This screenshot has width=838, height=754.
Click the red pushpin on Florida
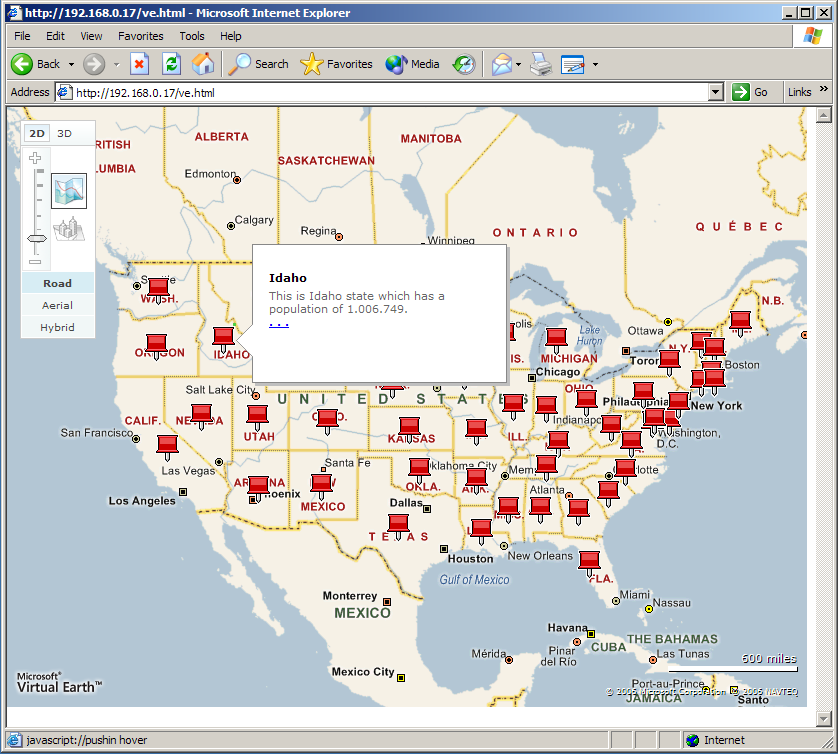click(x=590, y=560)
